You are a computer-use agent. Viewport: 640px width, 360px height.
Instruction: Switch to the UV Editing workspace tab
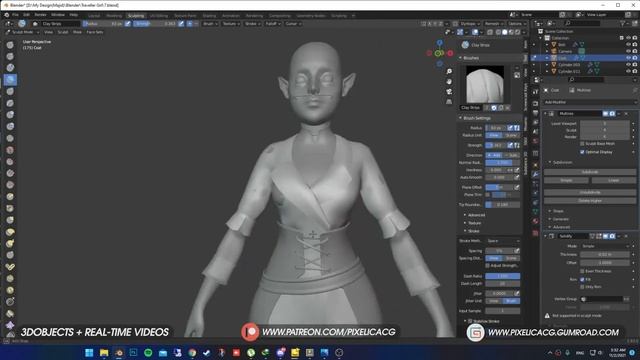[x=159, y=16]
